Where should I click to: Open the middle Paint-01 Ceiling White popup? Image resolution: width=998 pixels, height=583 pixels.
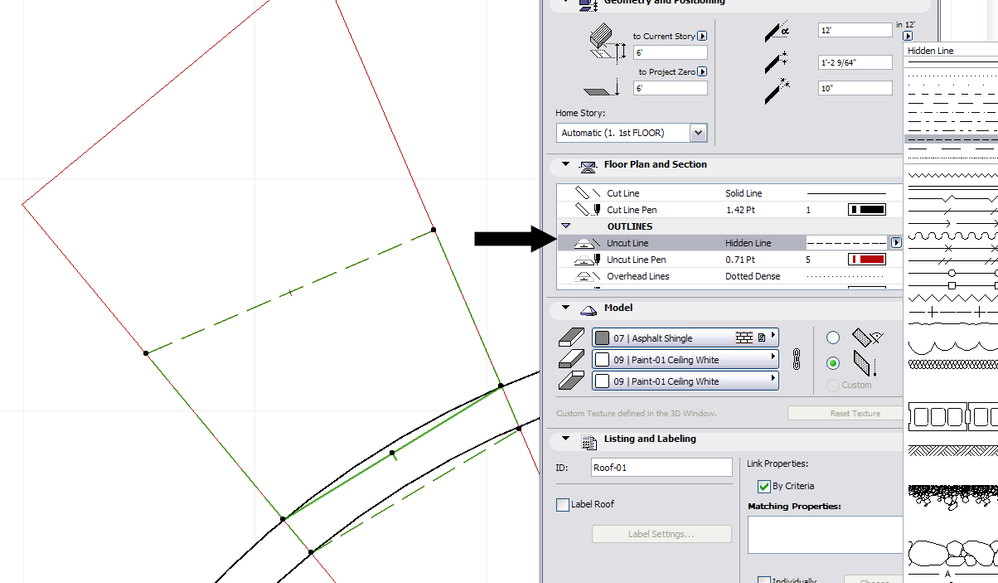(x=685, y=359)
